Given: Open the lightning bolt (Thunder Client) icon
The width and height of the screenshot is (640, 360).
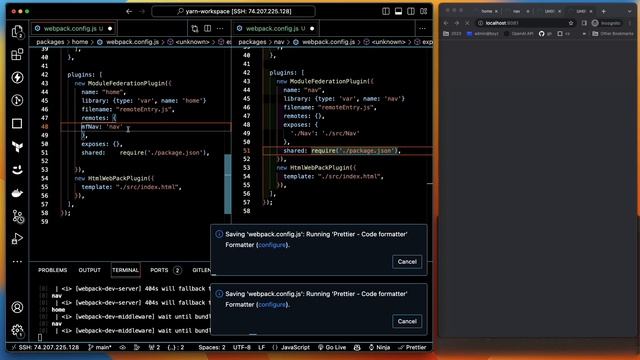Looking at the screenshot, I should click(x=17, y=77).
